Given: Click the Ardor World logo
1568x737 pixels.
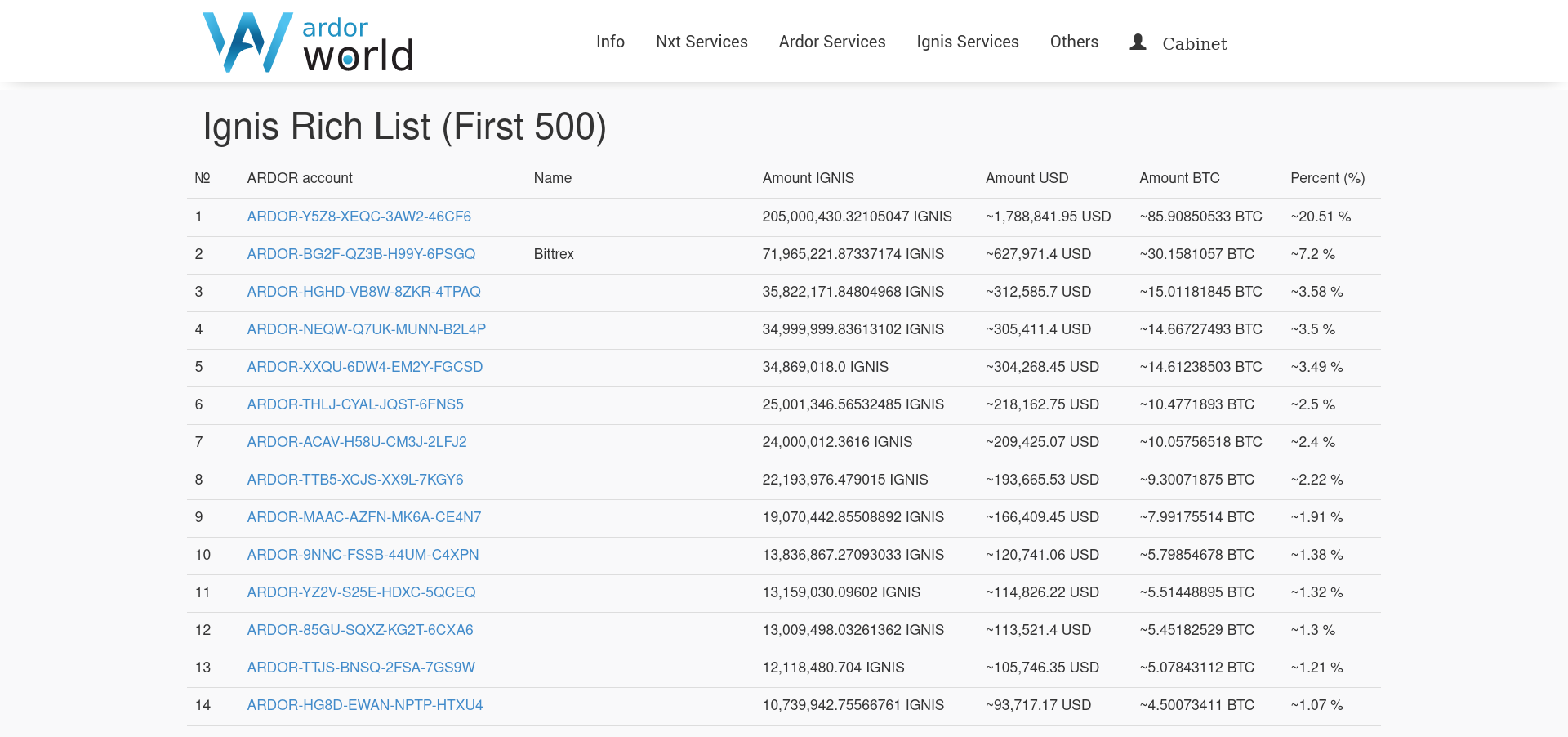Looking at the screenshot, I should pyautogui.click(x=308, y=42).
